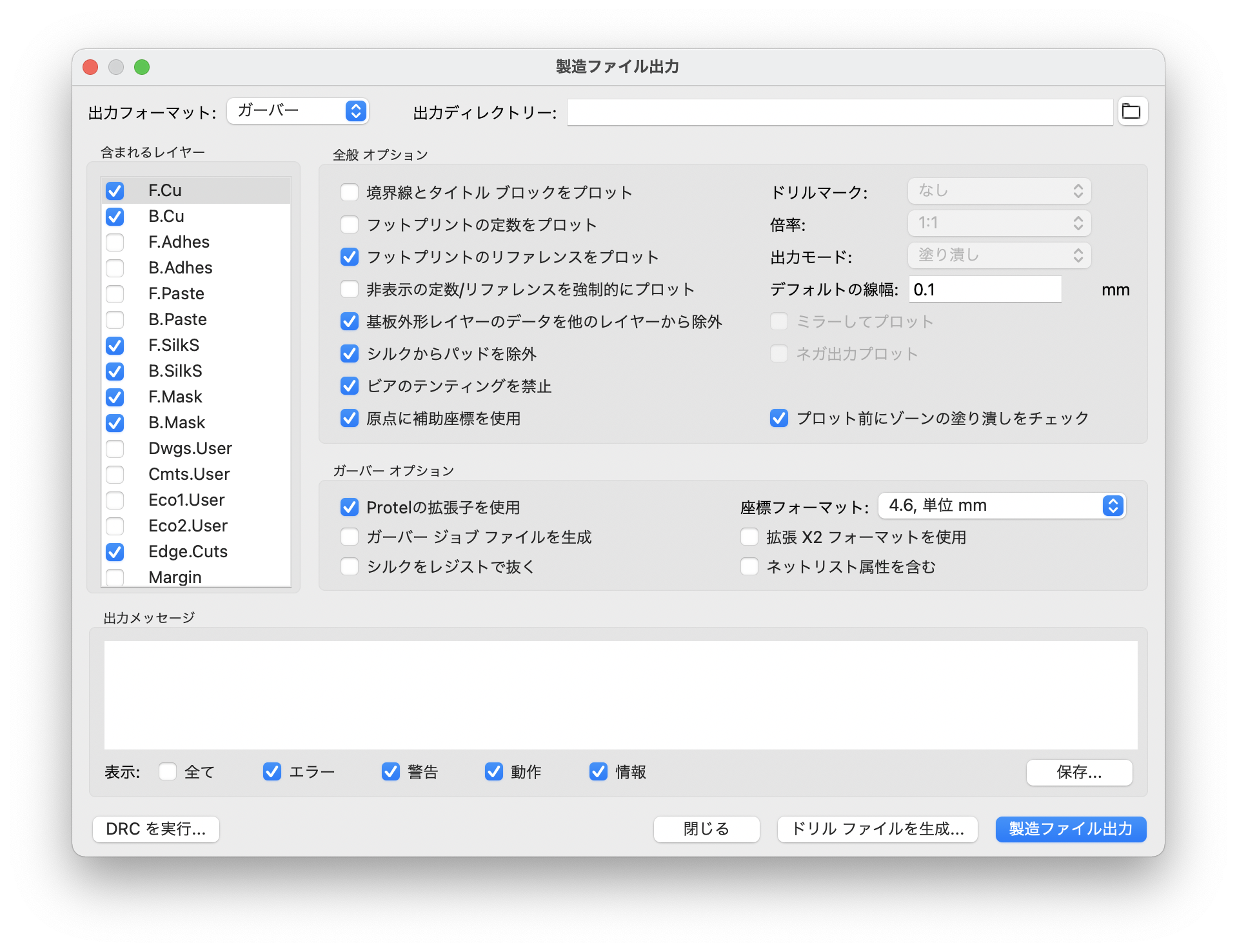Enable the F.Paste layer checkbox
Viewport: 1237px width, 952px height.
[x=115, y=294]
